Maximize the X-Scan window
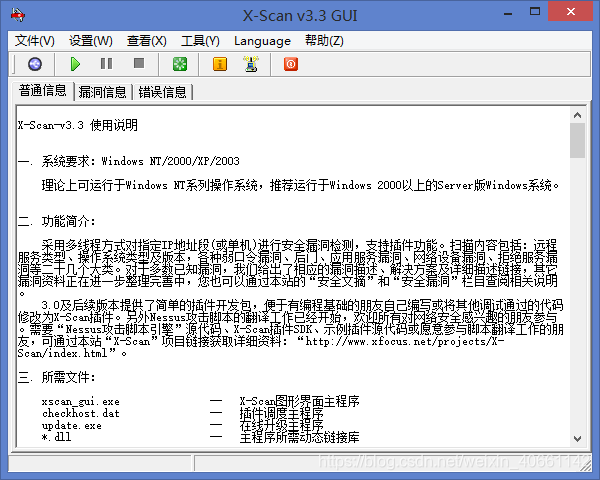This screenshot has height=480, width=600. 535,12
